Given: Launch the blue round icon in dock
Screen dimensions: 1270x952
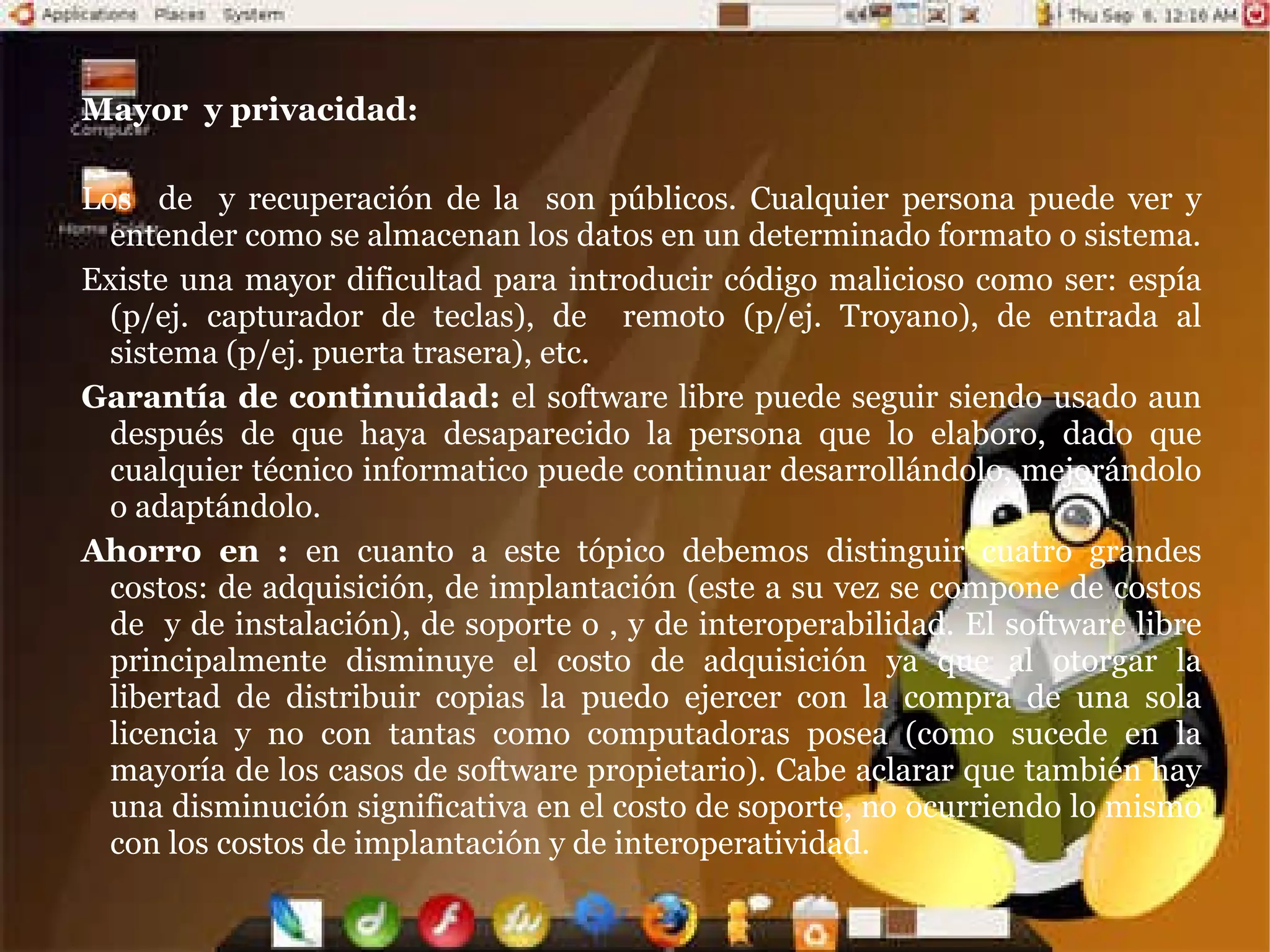Looking at the screenshot, I should pyautogui.click(x=596, y=915).
